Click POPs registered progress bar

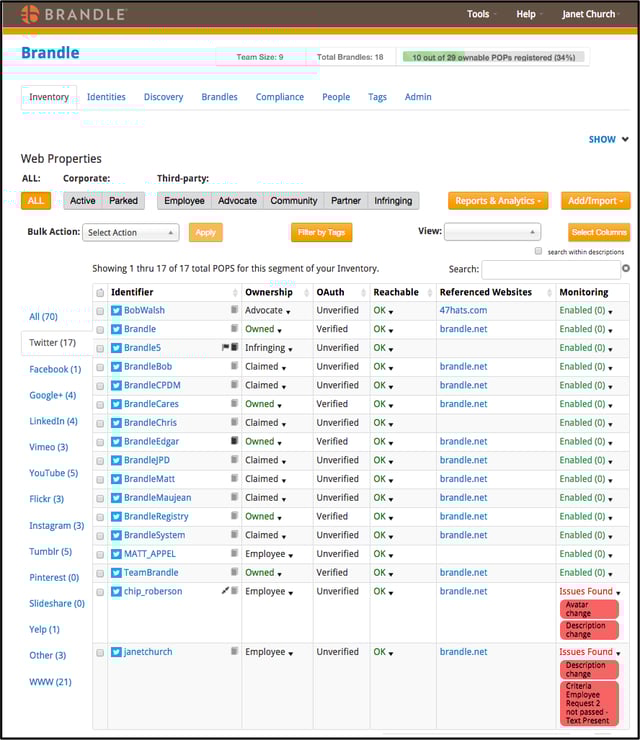pyautogui.click(x=493, y=58)
